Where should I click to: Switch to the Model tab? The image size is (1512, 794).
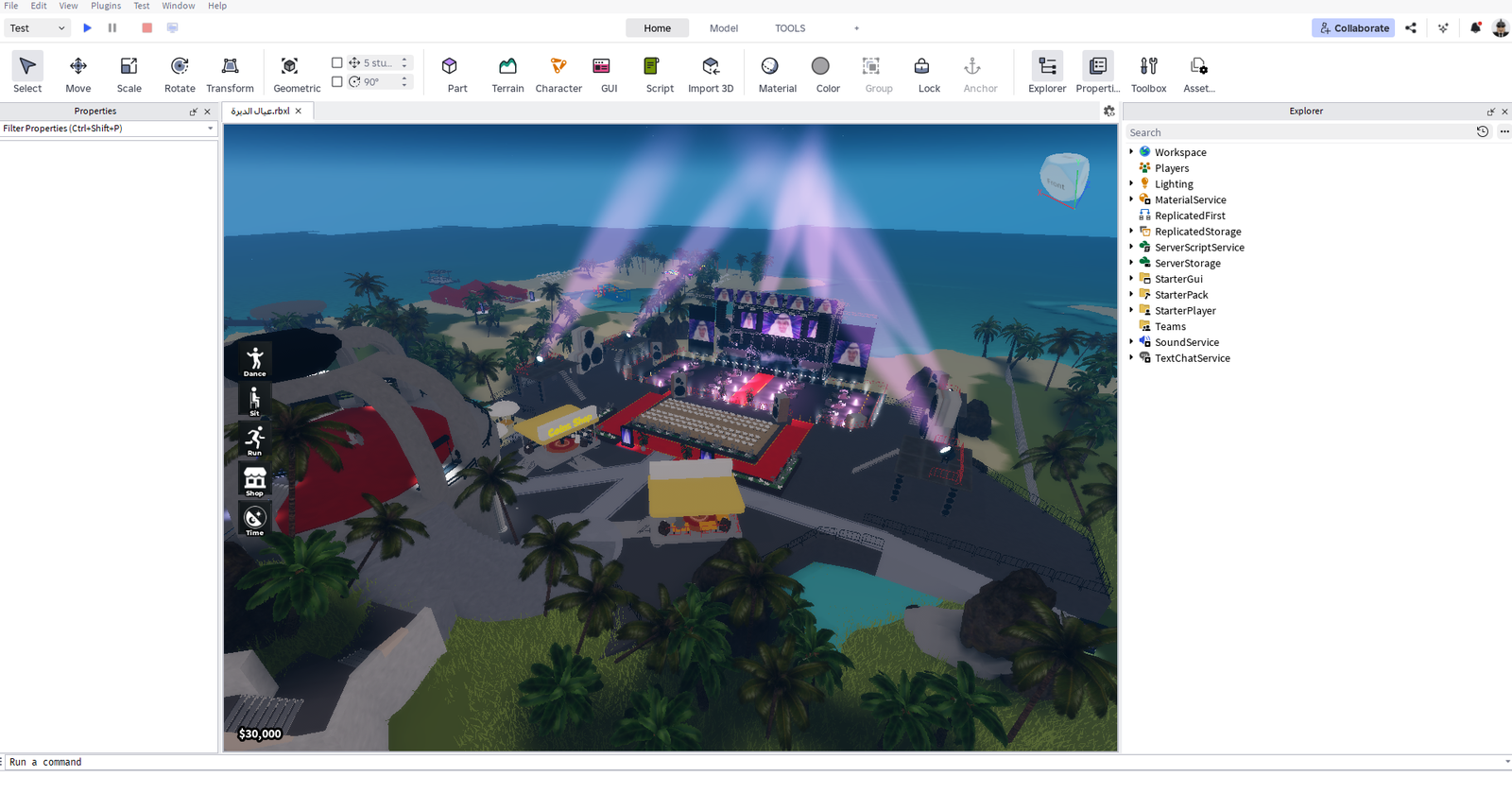[x=724, y=28]
